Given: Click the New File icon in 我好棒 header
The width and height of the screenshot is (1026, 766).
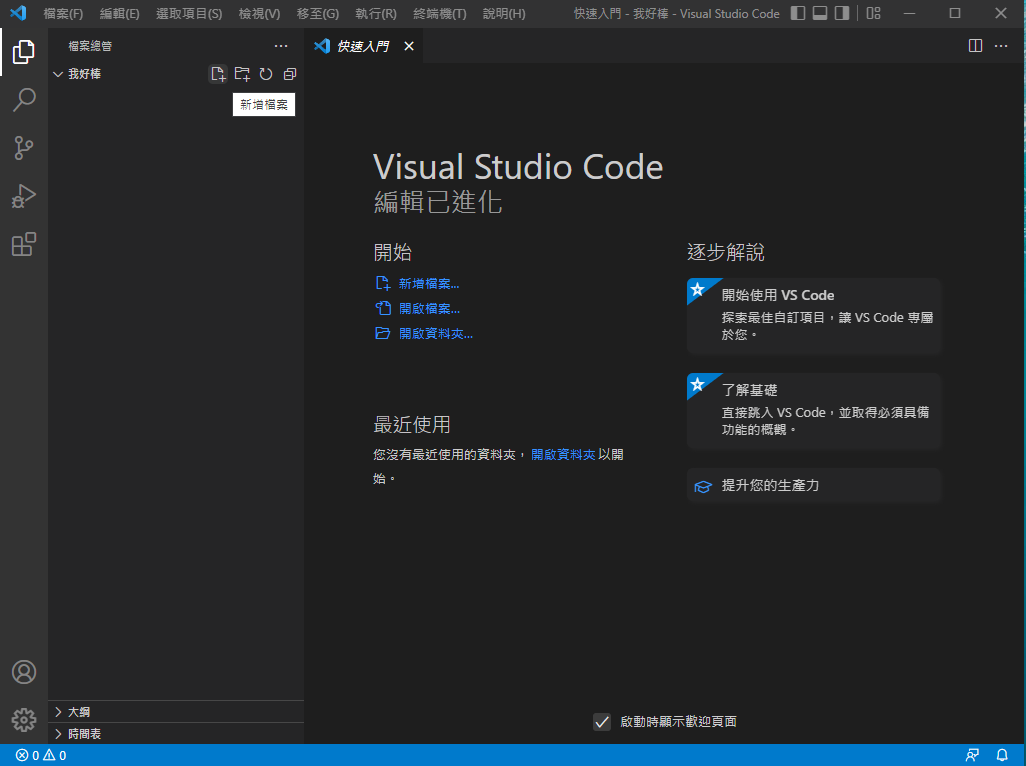Looking at the screenshot, I should pyautogui.click(x=218, y=74).
